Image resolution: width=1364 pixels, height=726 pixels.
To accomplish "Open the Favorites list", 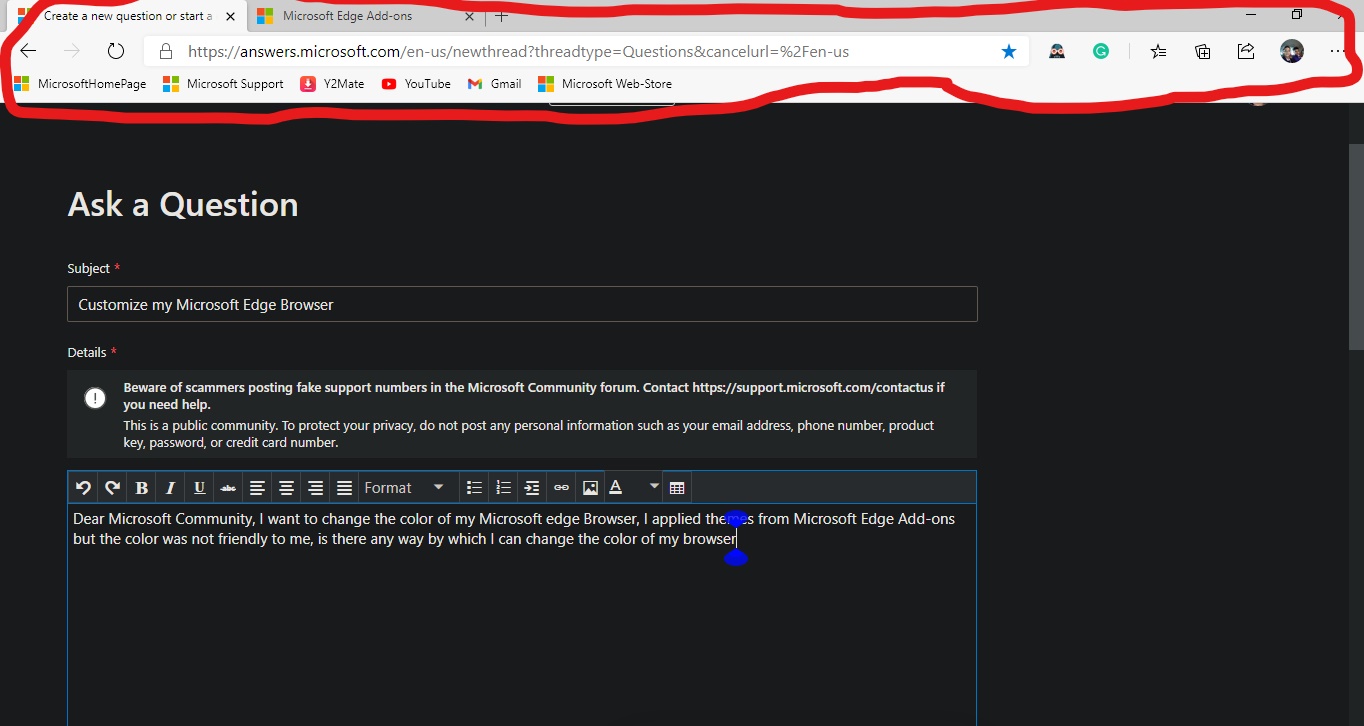I will point(1158,52).
